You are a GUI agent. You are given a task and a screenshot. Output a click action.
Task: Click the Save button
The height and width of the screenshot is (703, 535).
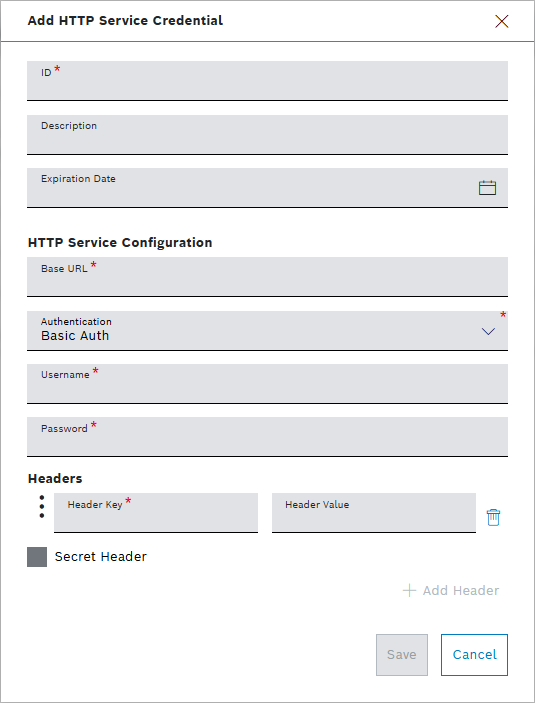click(x=402, y=655)
